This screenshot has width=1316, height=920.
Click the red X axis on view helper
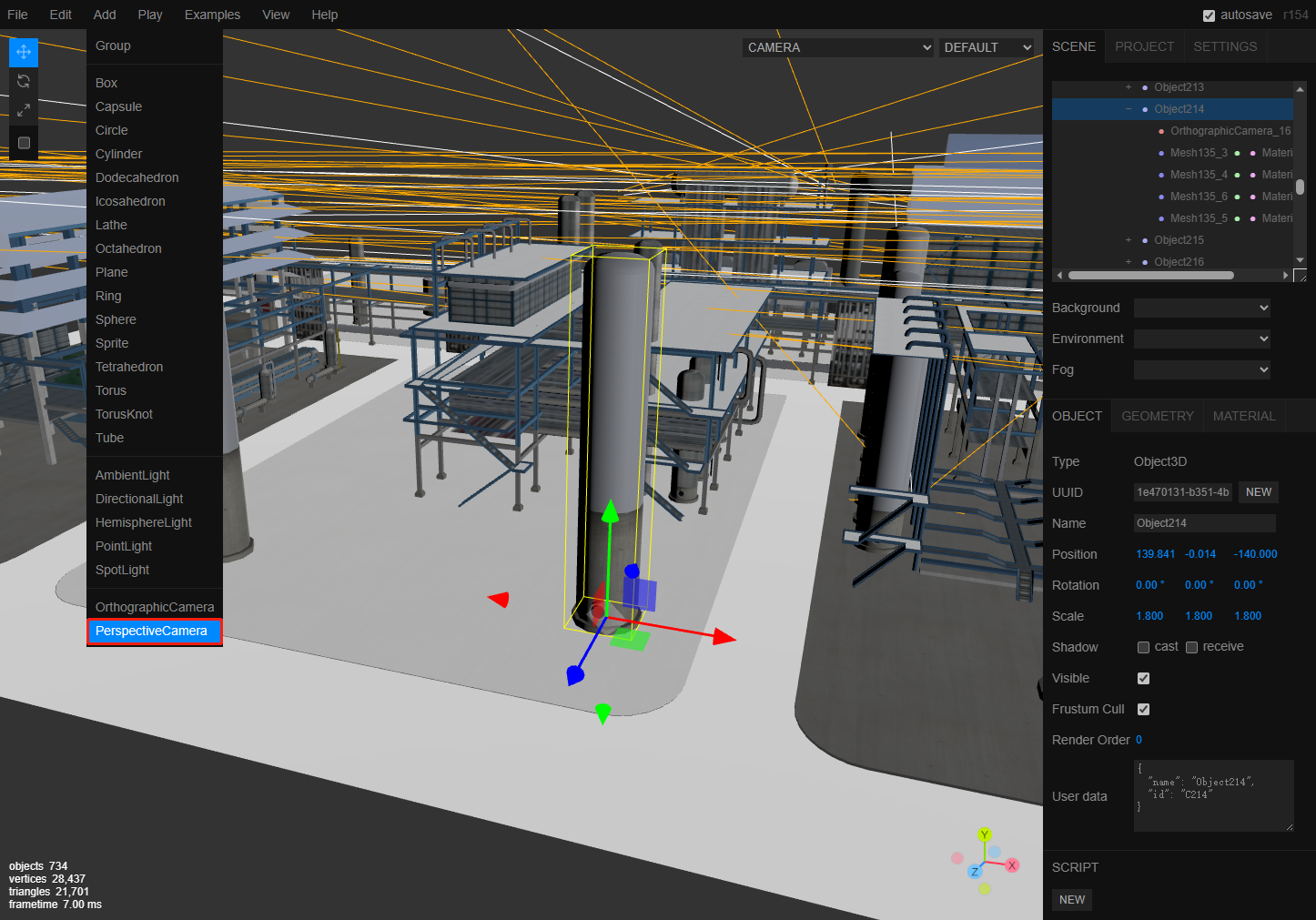click(x=1011, y=865)
